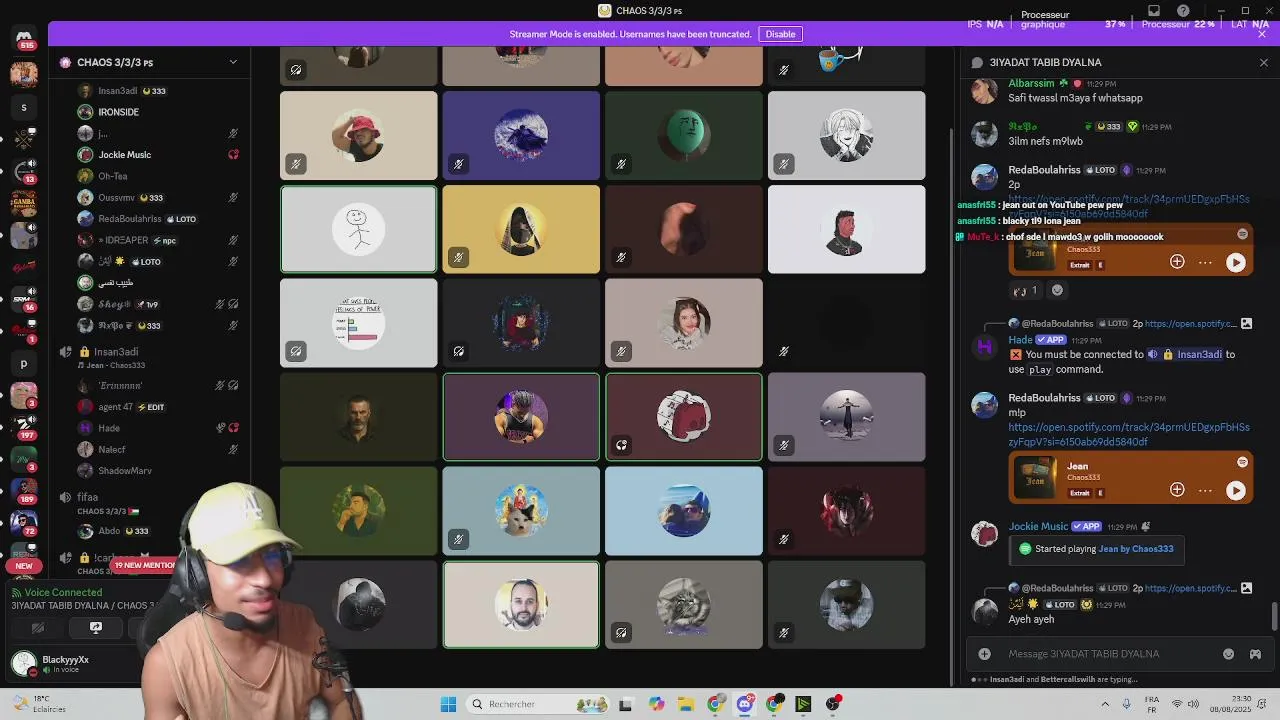The height and width of the screenshot is (720, 1280).
Task: Click the Spotify logo on the second embed
Action: [1243, 462]
